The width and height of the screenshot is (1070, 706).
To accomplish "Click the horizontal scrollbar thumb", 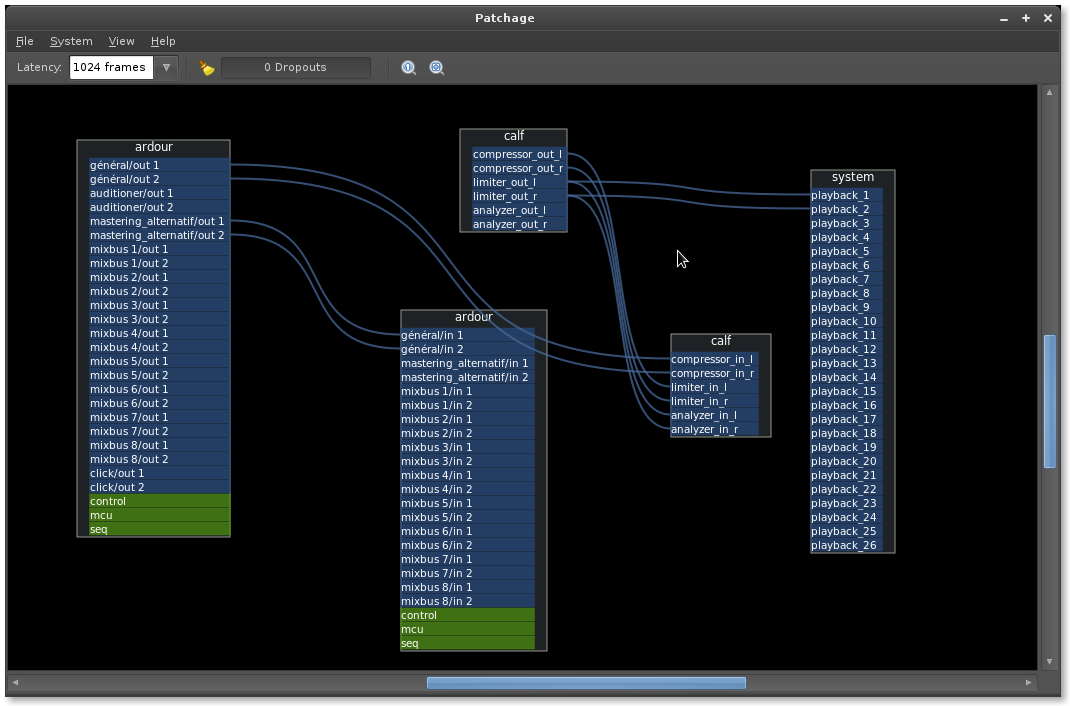I will (586, 683).
